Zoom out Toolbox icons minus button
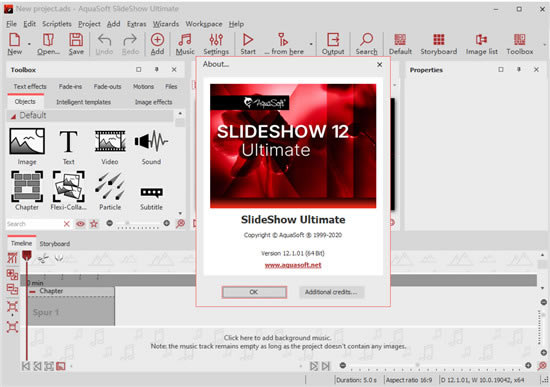The width and height of the screenshot is (550, 387). click(109, 223)
